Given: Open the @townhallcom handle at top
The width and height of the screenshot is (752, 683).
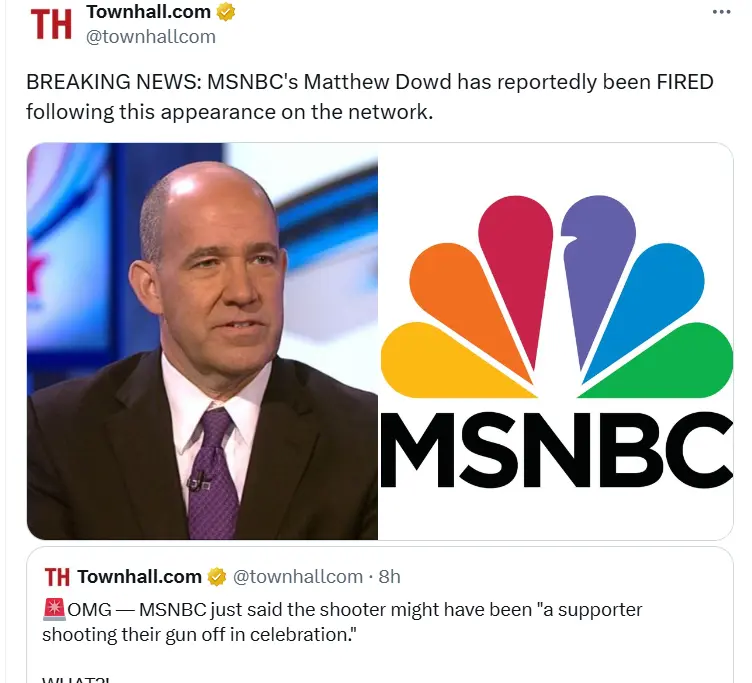Looking at the screenshot, I should [151, 37].
